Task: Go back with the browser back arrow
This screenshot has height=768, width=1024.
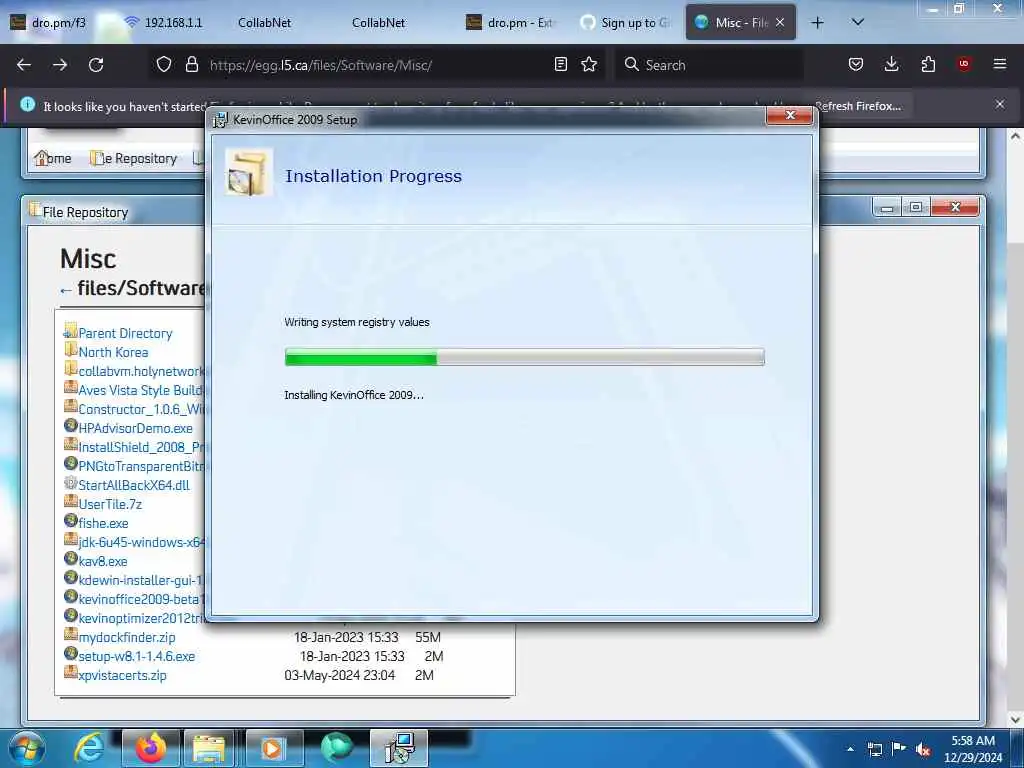Action: 24,65
